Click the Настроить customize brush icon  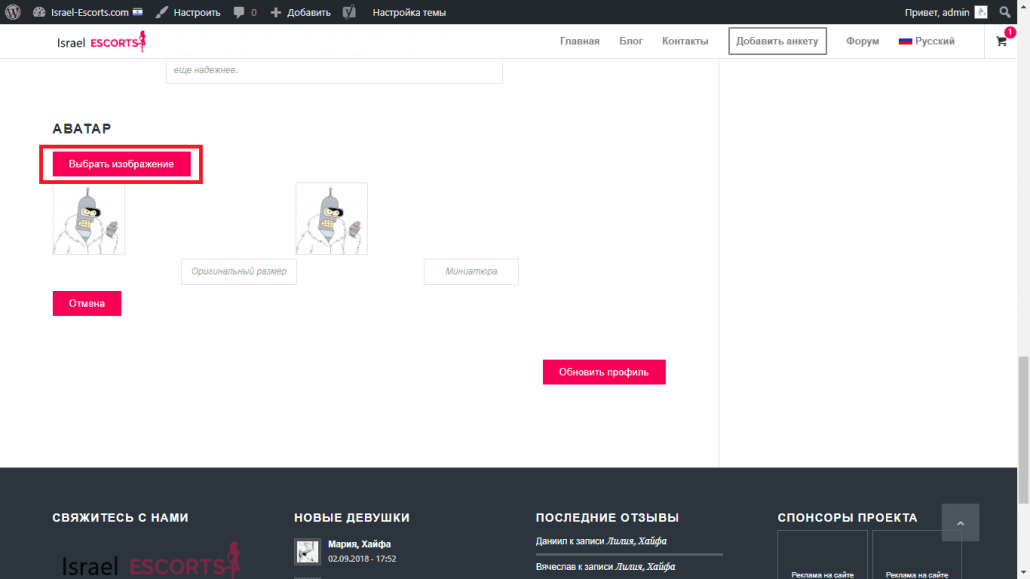[162, 12]
